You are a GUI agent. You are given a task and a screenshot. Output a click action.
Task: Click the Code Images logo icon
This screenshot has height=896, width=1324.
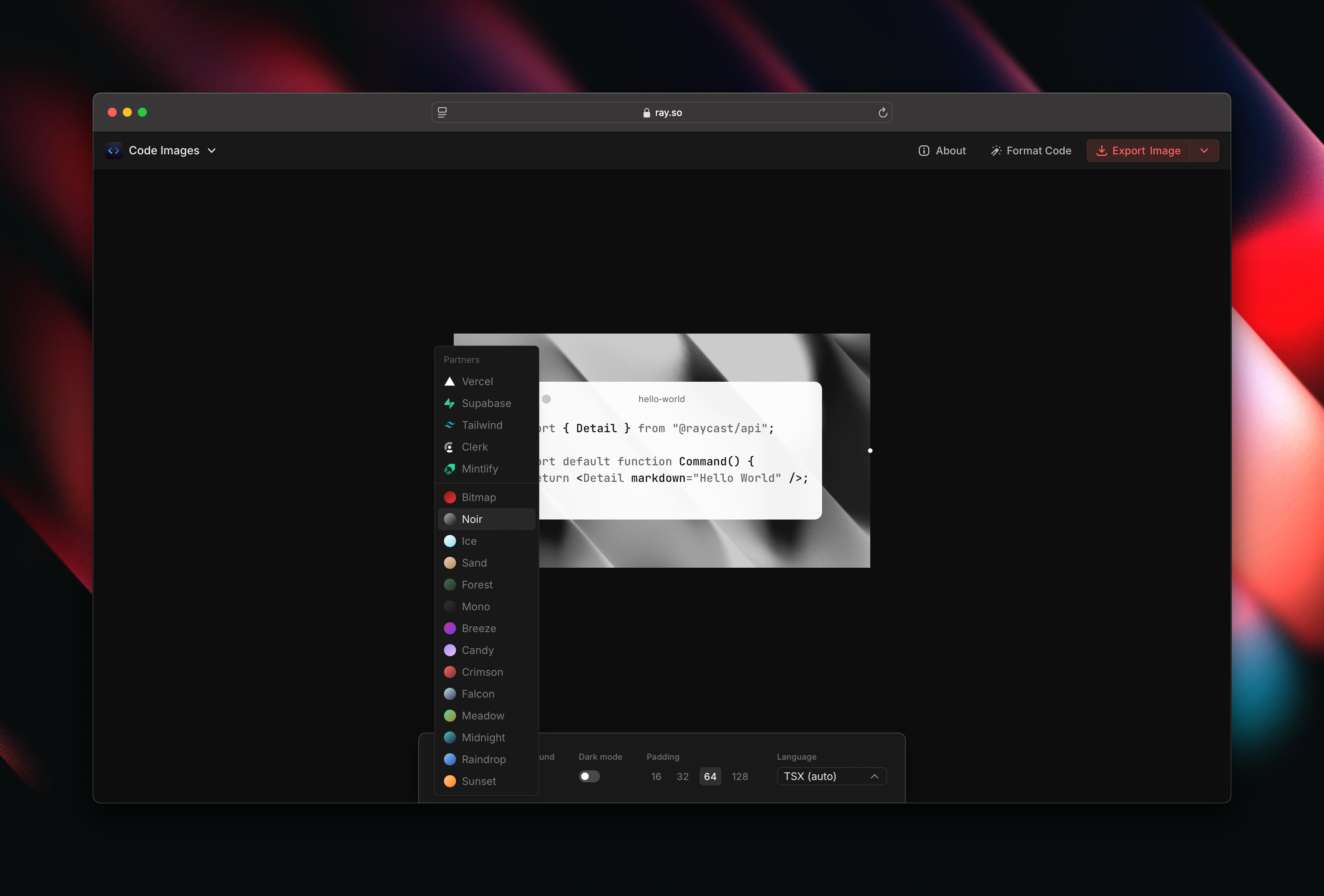click(x=114, y=150)
